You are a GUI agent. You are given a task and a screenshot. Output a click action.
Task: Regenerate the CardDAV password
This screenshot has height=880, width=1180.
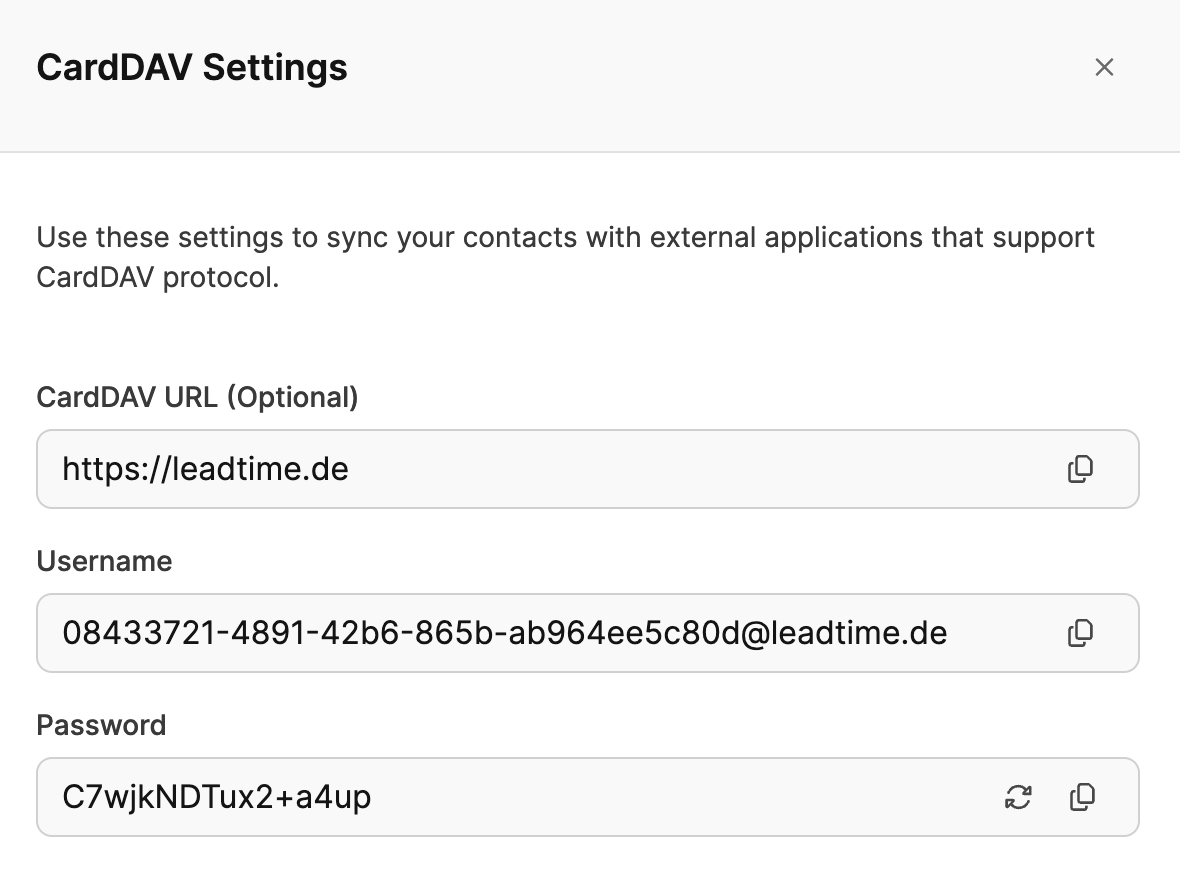click(1018, 797)
